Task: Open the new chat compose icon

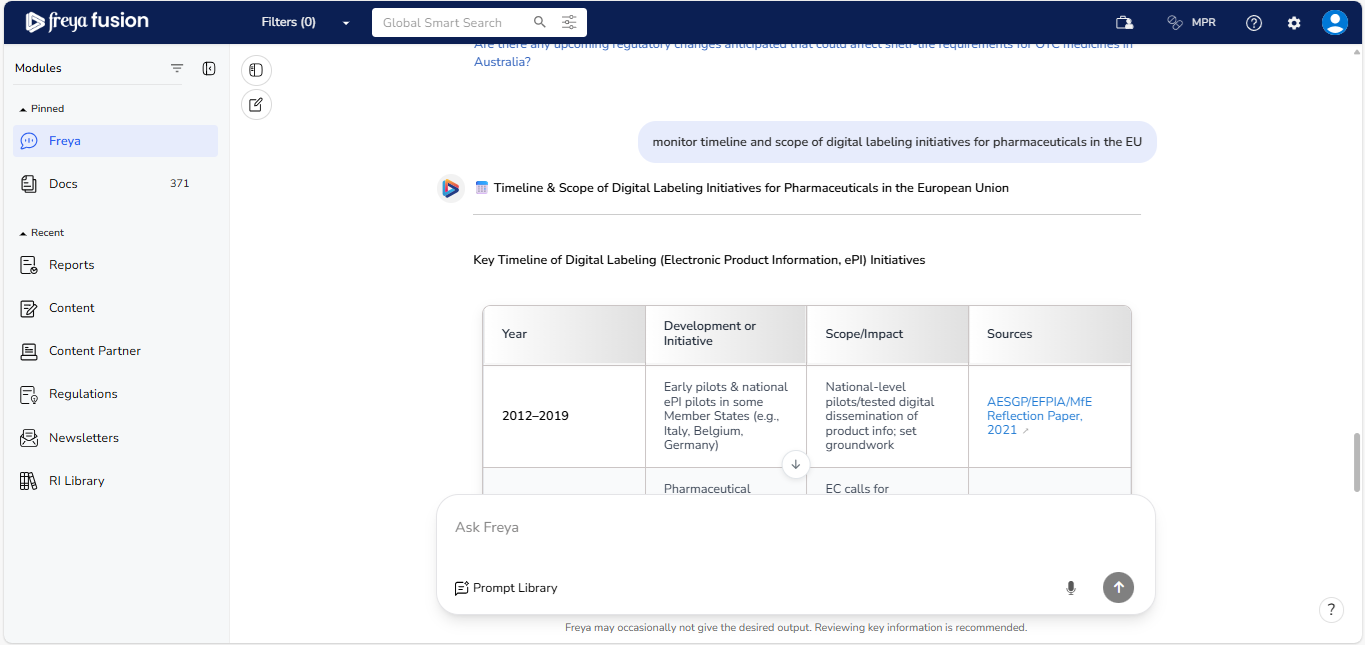Action: coord(256,104)
